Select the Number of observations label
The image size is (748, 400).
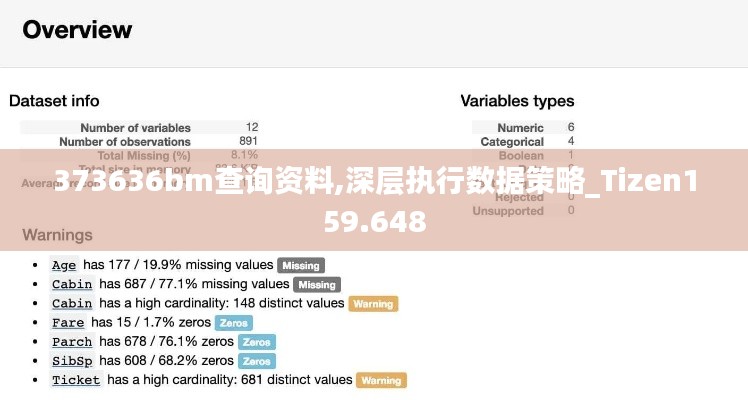tap(125, 142)
